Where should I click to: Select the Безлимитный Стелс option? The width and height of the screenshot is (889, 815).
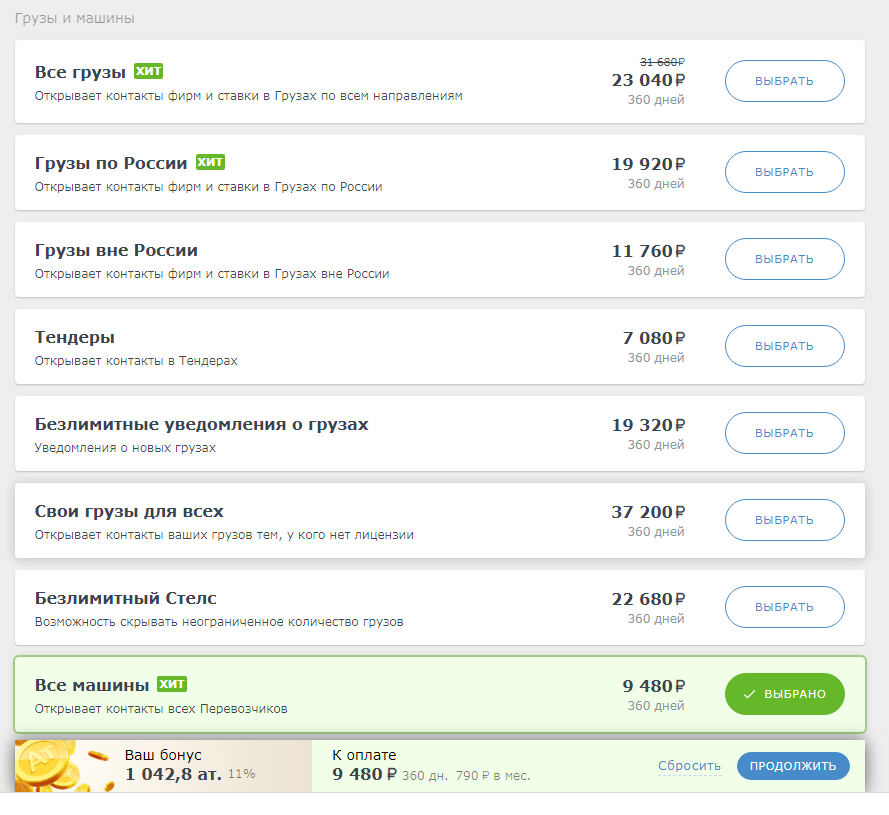tap(784, 607)
